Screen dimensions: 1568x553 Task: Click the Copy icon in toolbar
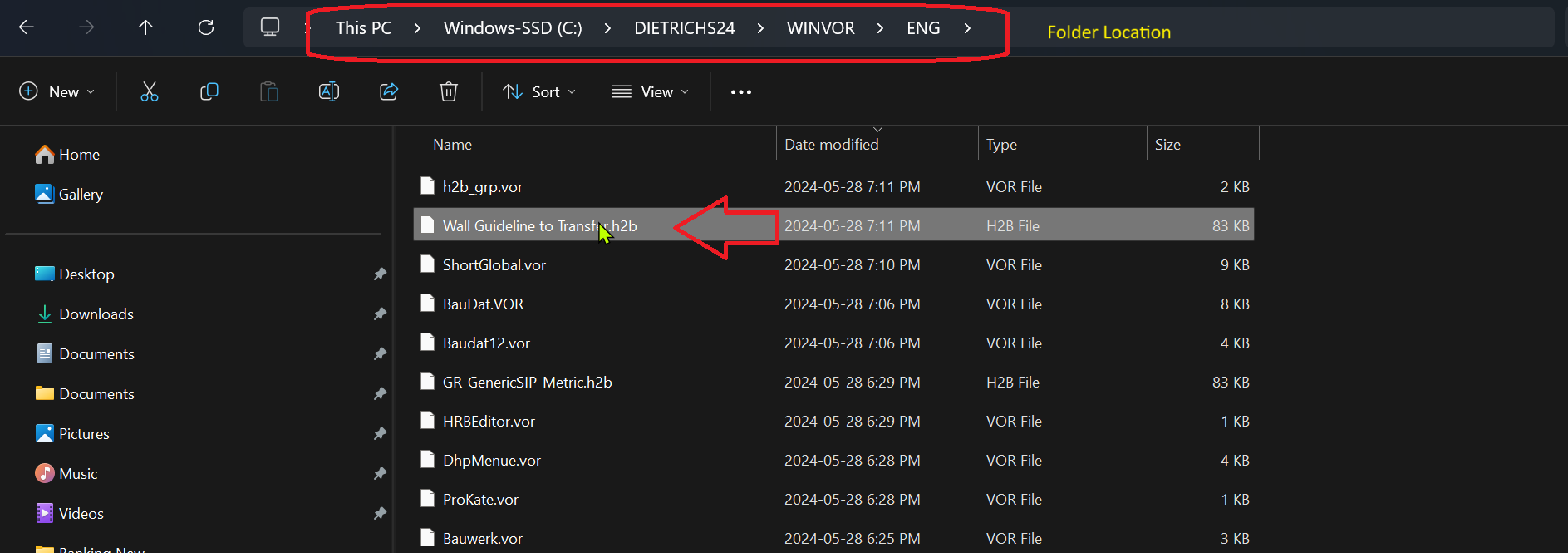[x=209, y=91]
